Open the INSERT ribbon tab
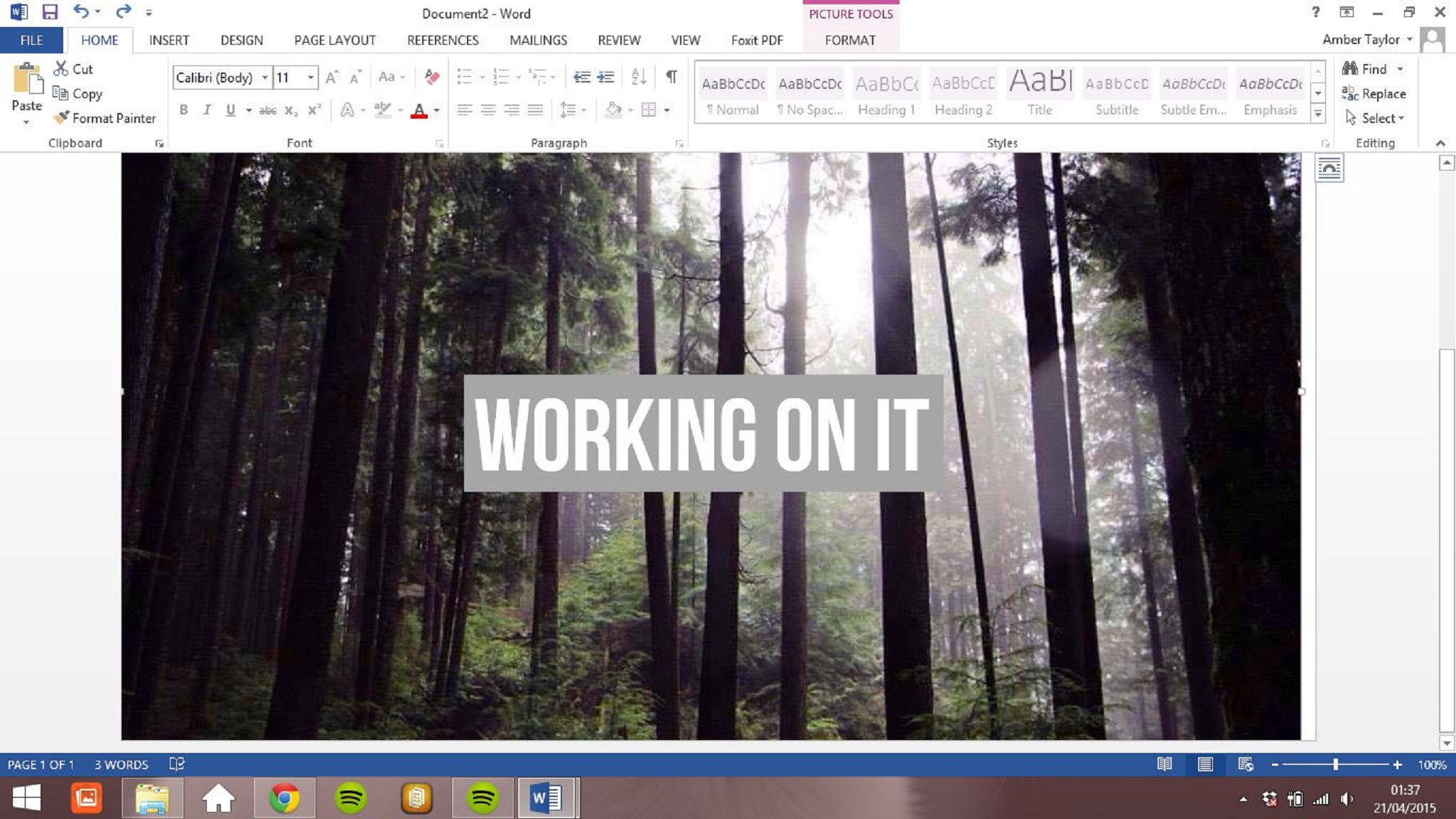Image resolution: width=1456 pixels, height=819 pixels. click(169, 41)
